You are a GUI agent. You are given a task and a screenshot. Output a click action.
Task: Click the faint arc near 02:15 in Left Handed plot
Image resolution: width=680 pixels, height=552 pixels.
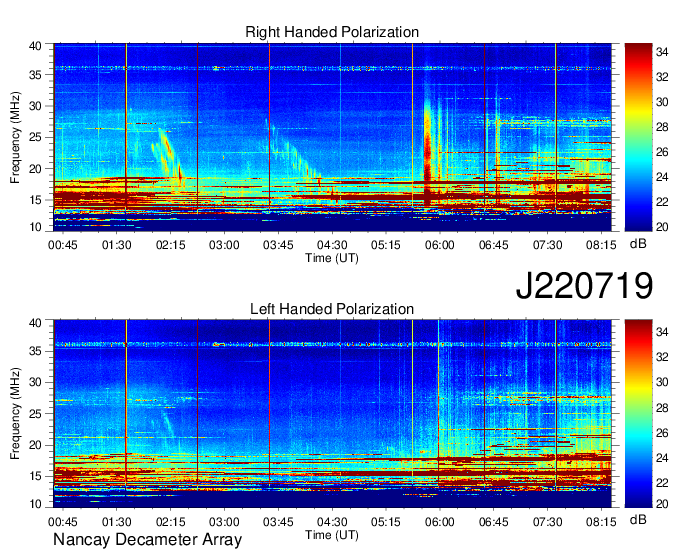(x=168, y=423)
